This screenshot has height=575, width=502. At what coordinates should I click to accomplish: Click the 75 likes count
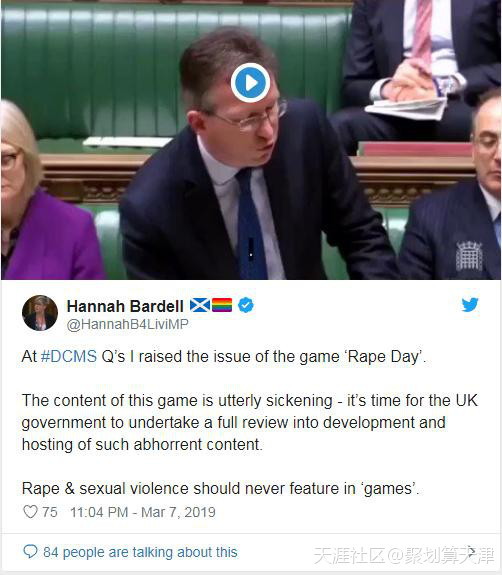(50, 512)
